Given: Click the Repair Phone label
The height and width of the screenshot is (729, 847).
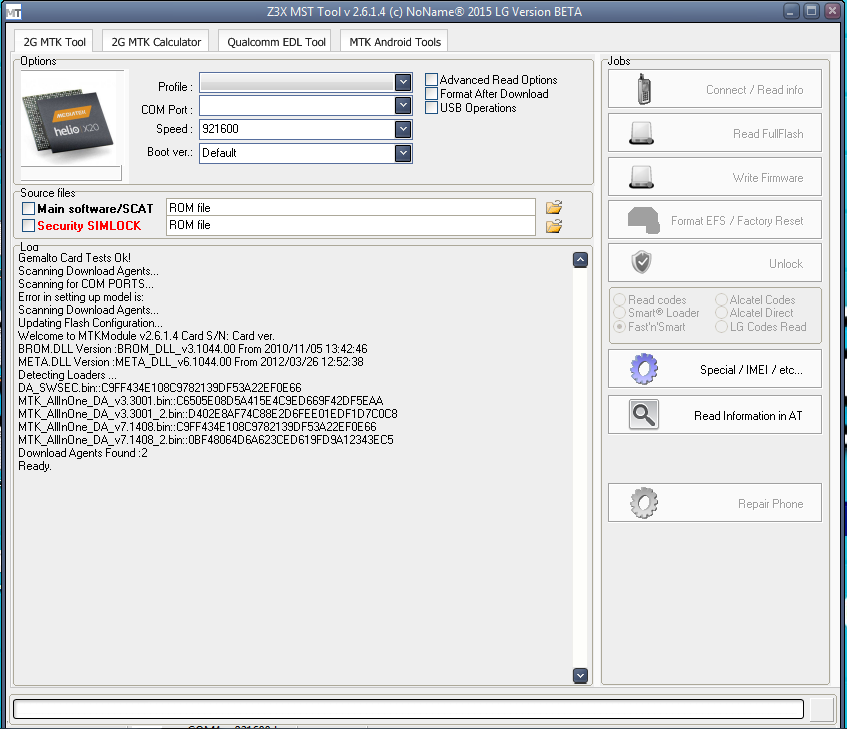Looking at the screenshot, I should click(770, 504).
